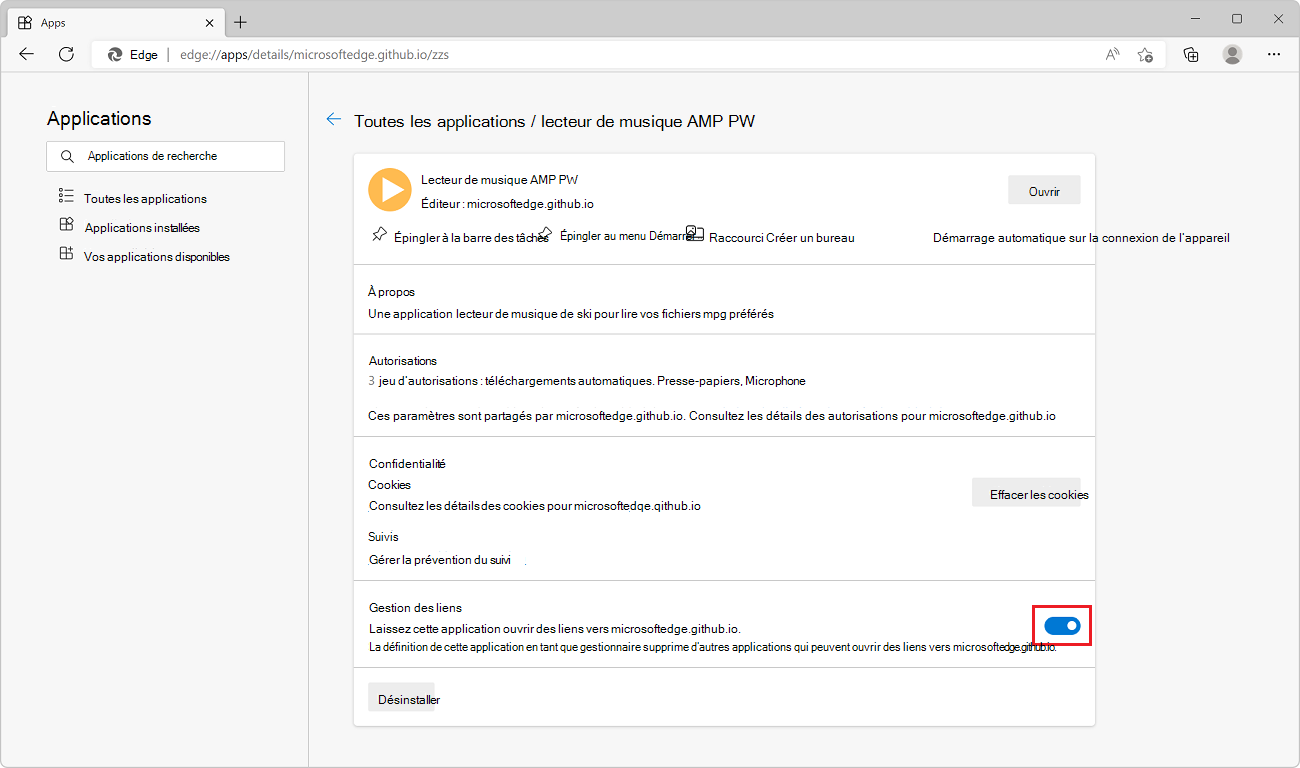Open Toutes les applications in sidebar
Screen dimensions: 1300x768
pyautogui.click(x=145, y=199)
